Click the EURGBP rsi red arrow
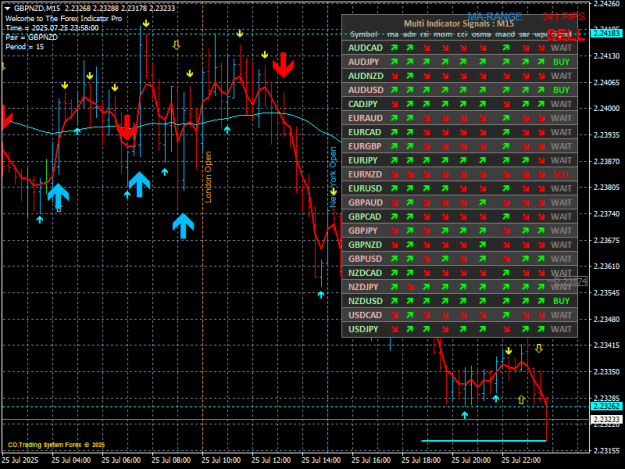The image size is (625, 469). pyautogui.click(x=426, y=146)
